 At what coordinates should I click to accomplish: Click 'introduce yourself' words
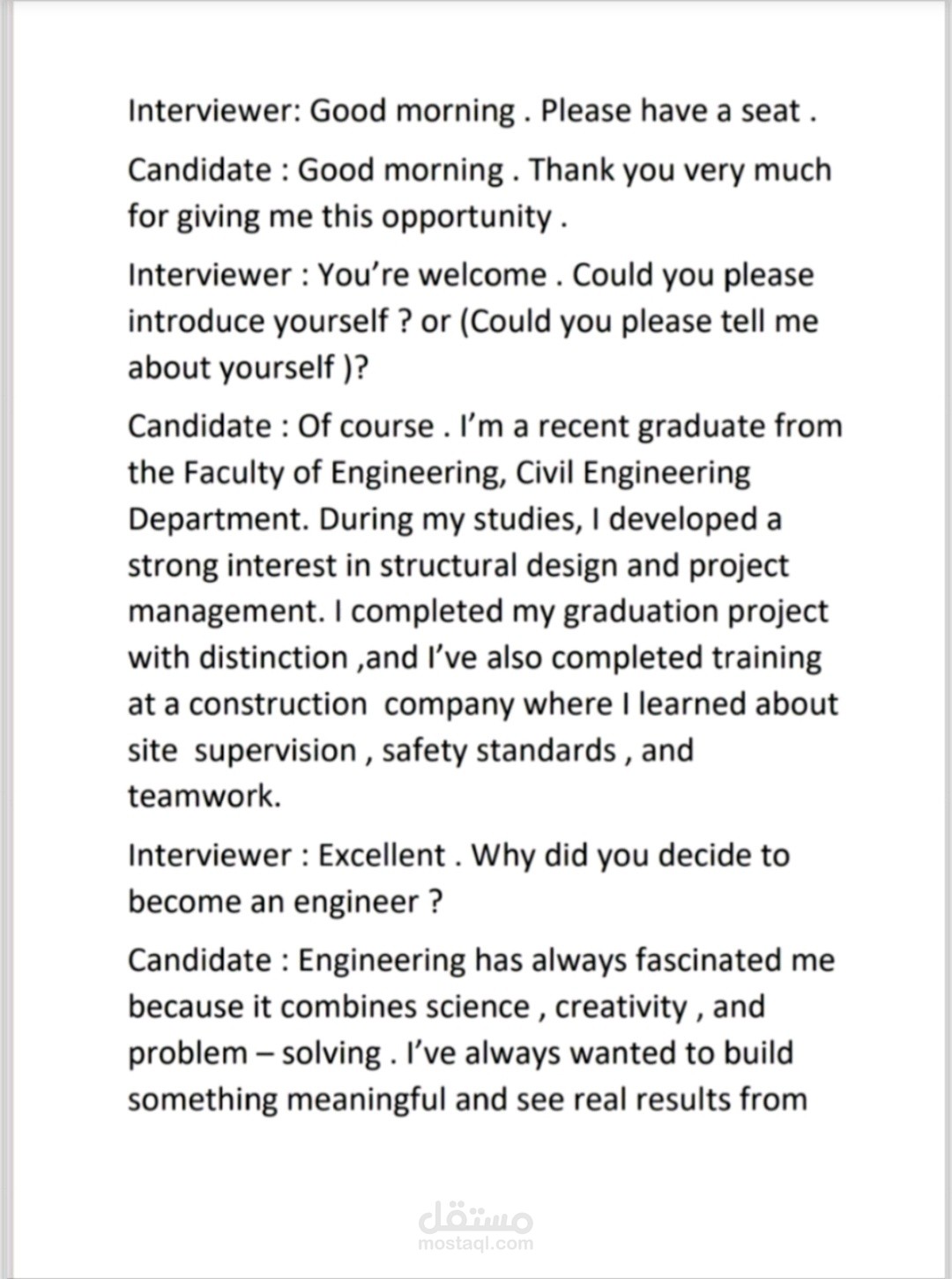tap(258, 322)
